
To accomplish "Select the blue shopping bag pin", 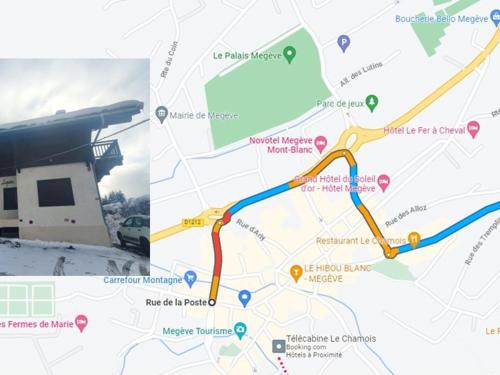I will pyautogui.click(x=245, y=298).
